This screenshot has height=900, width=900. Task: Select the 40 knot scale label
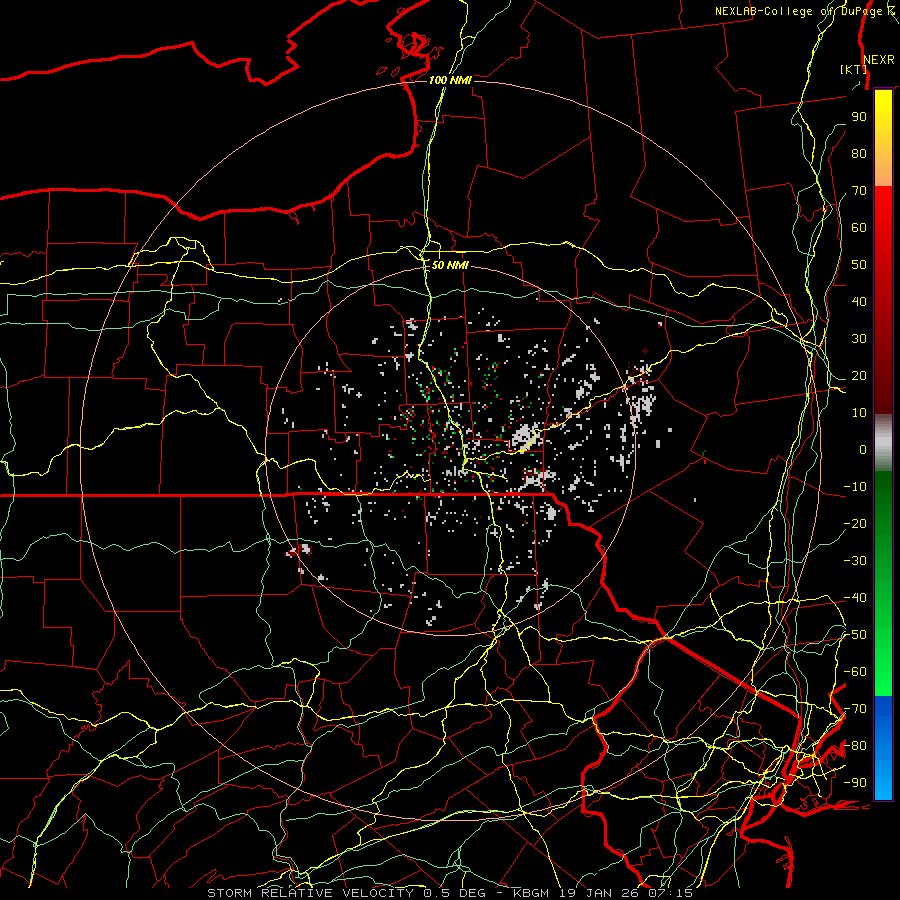pyautogui.click(x=859, y=301)
